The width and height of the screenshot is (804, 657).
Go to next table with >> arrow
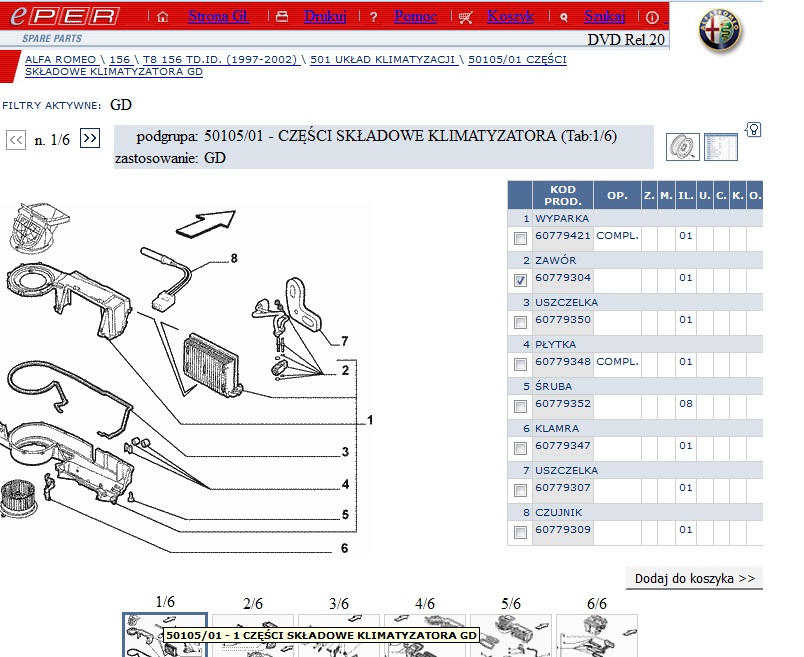click(x=90, y=138)
